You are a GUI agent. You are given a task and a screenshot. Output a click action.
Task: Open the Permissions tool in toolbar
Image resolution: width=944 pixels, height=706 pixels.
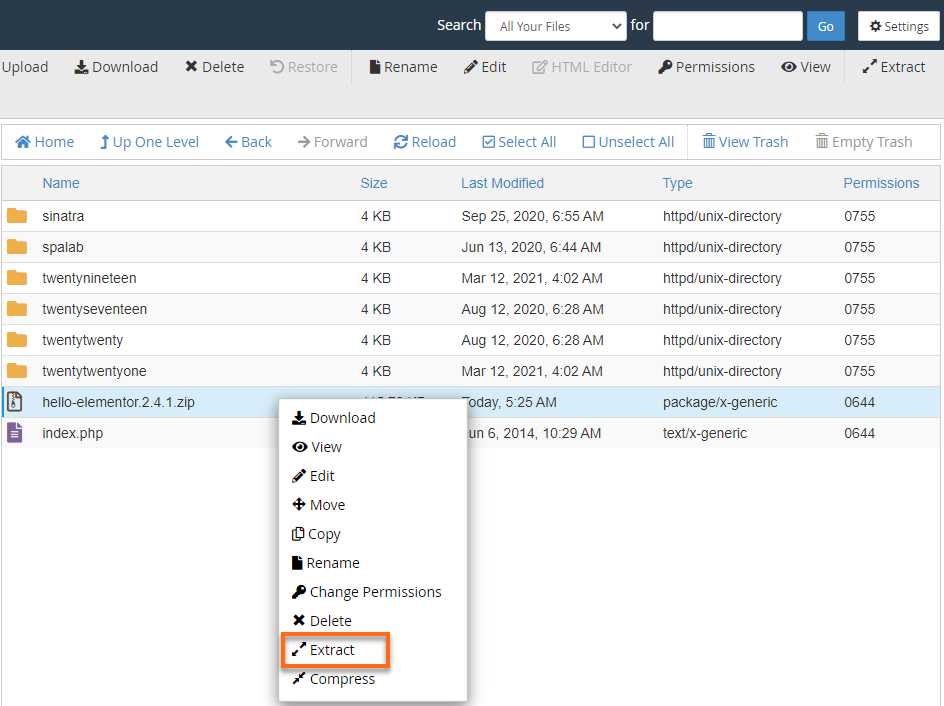(706, 67)
